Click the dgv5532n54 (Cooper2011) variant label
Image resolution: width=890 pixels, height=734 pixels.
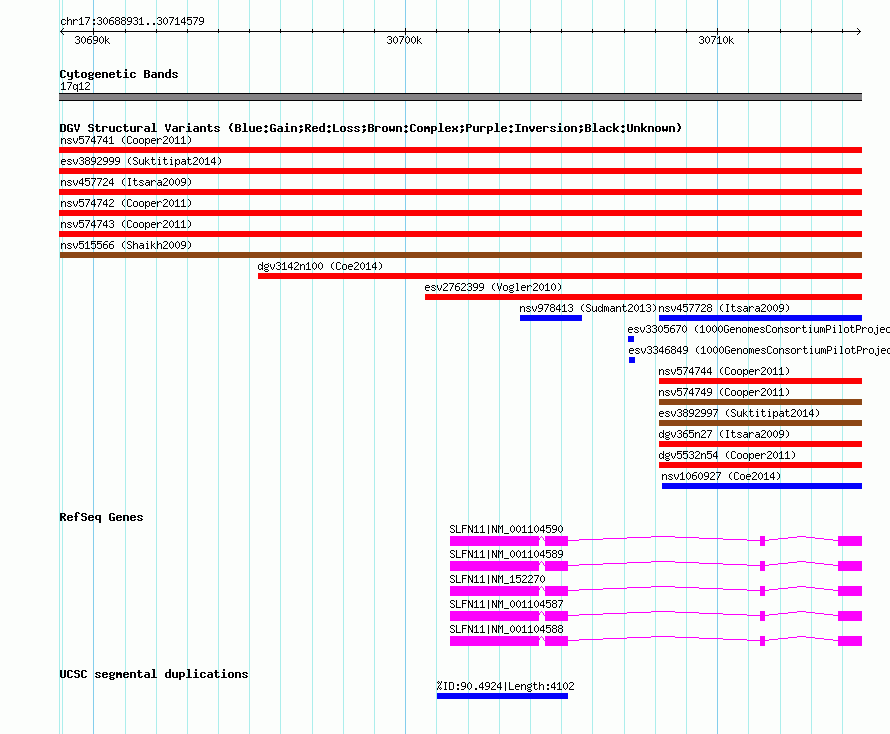727,455
